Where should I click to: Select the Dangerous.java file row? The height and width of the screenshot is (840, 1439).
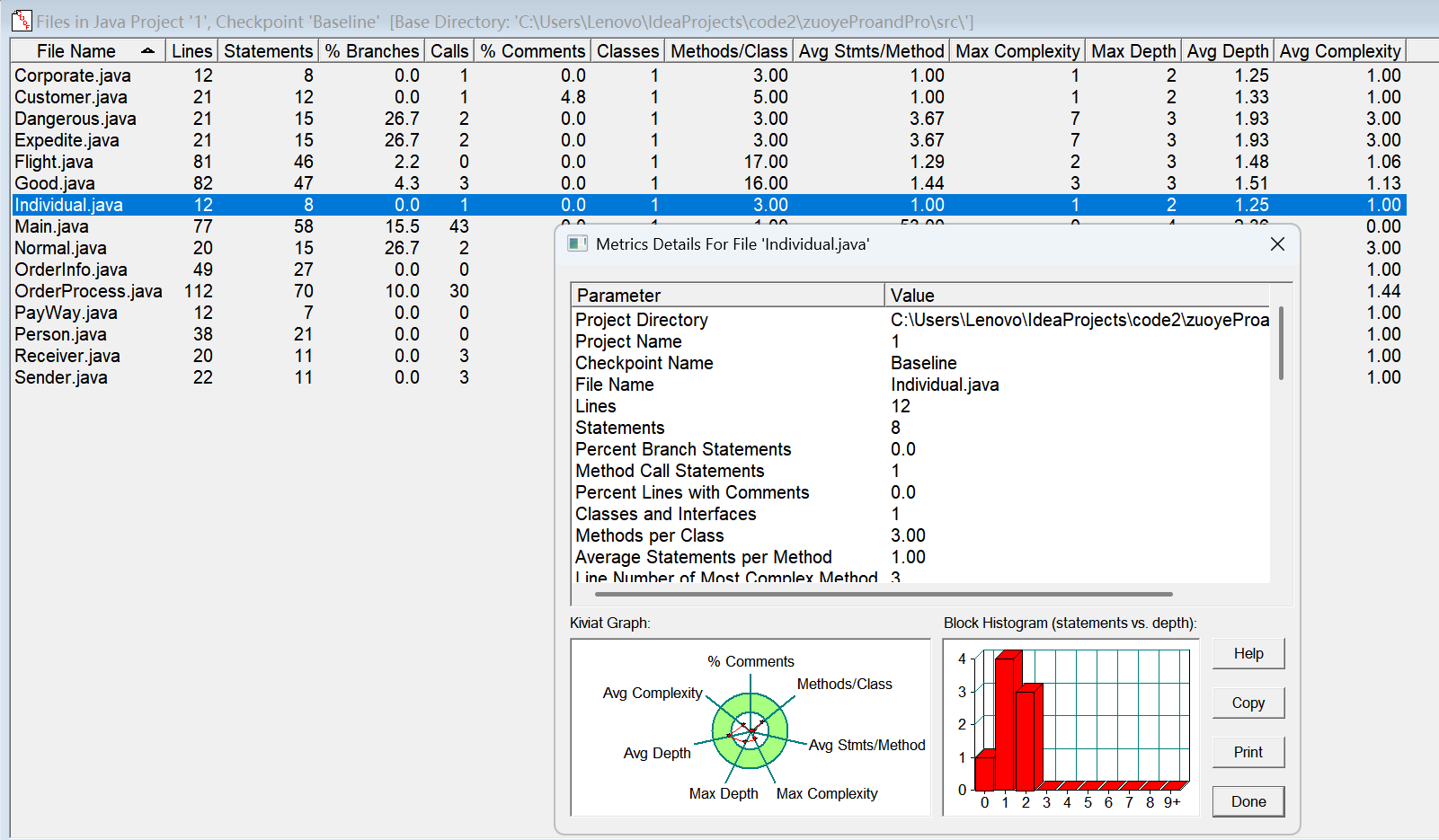pos(708,119)
